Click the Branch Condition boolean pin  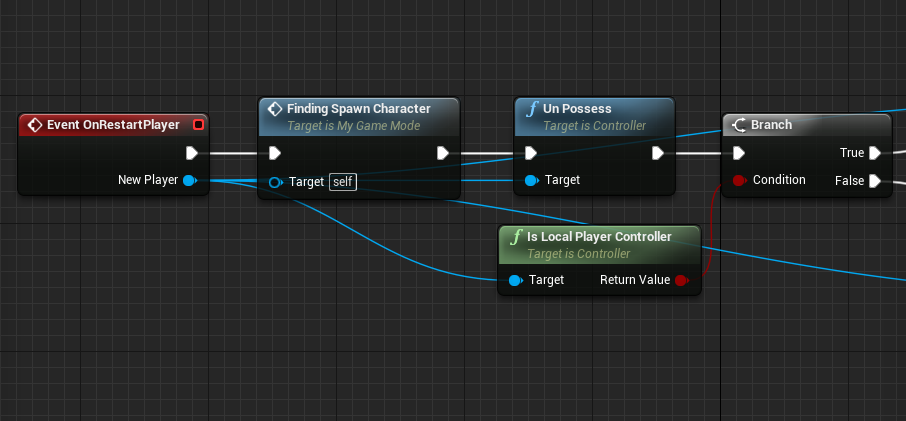pos(739,180)
